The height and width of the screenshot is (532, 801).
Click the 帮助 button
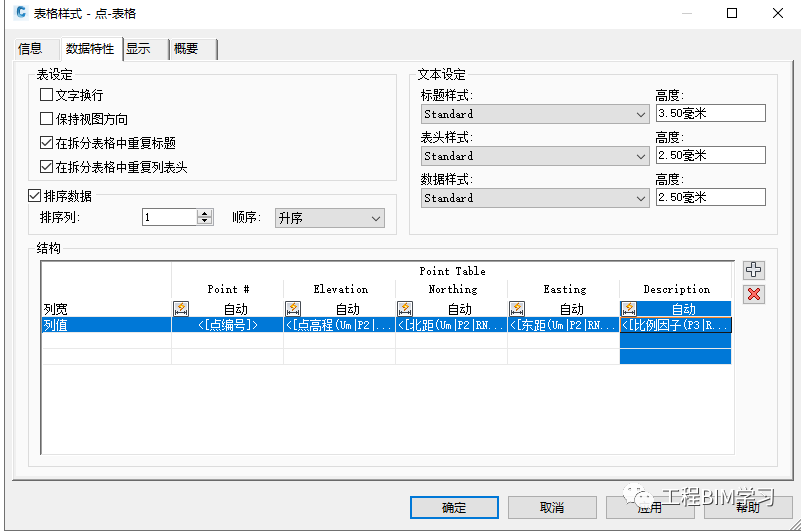pyautogui.click(x=748, y=507)
